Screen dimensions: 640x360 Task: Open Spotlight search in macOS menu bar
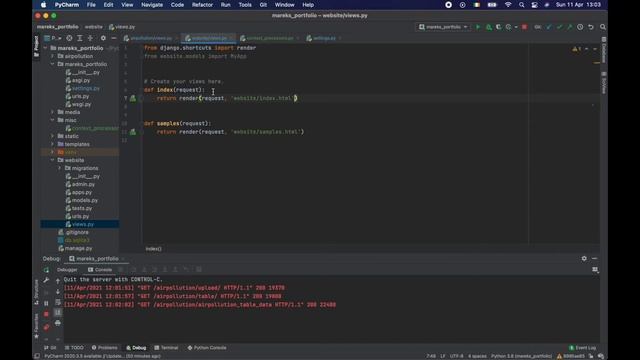tap(522, 5)
